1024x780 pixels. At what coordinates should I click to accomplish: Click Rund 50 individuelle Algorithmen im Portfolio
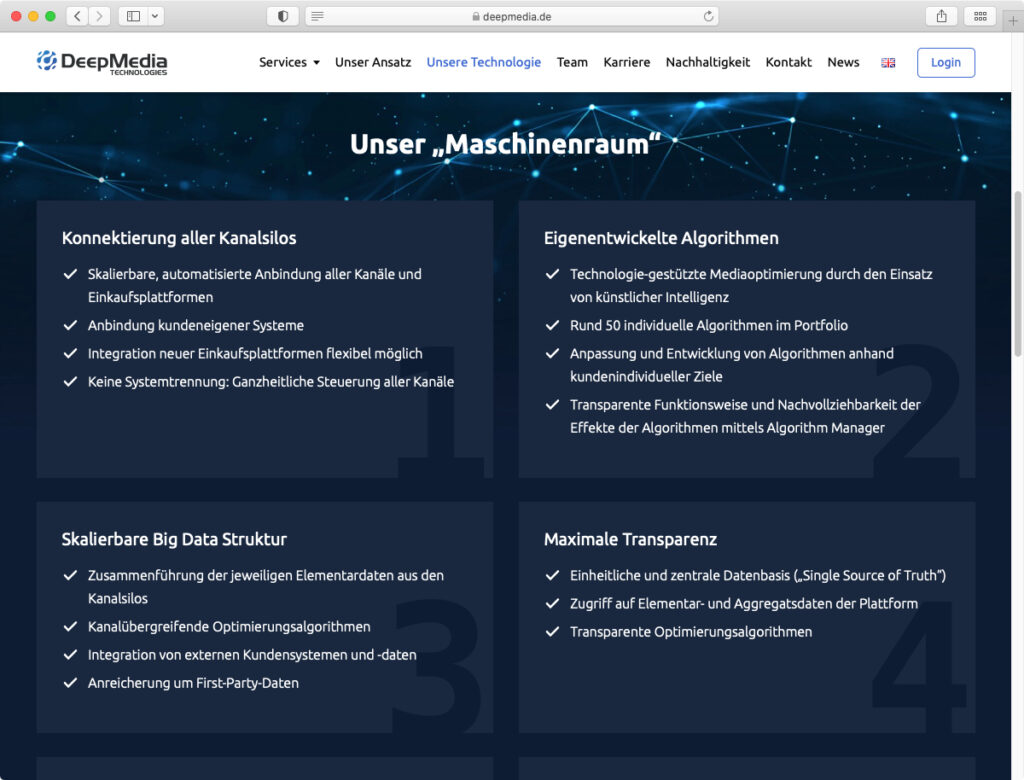(x=709, y=325)
